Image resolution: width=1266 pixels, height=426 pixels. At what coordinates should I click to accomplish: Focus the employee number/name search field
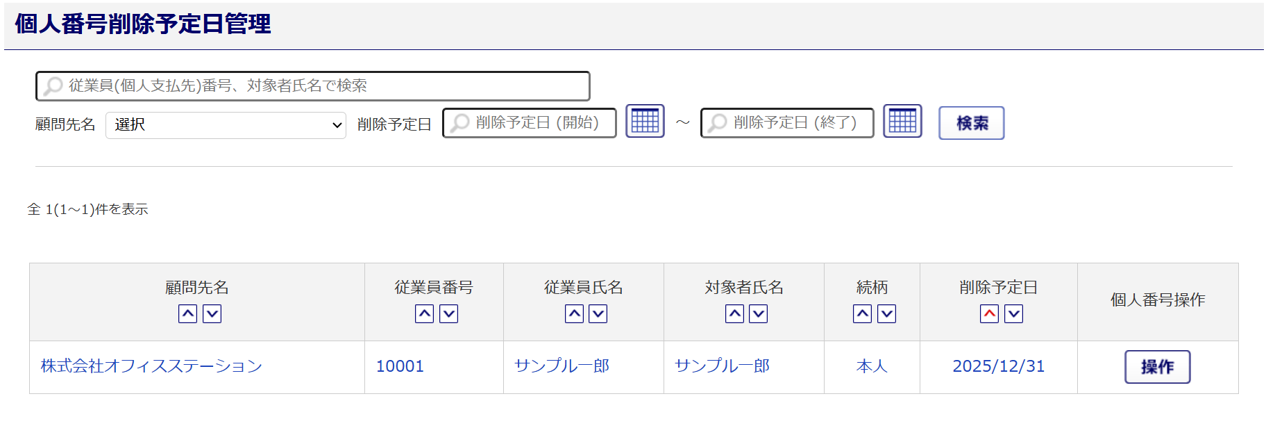[x=313, y=86]
